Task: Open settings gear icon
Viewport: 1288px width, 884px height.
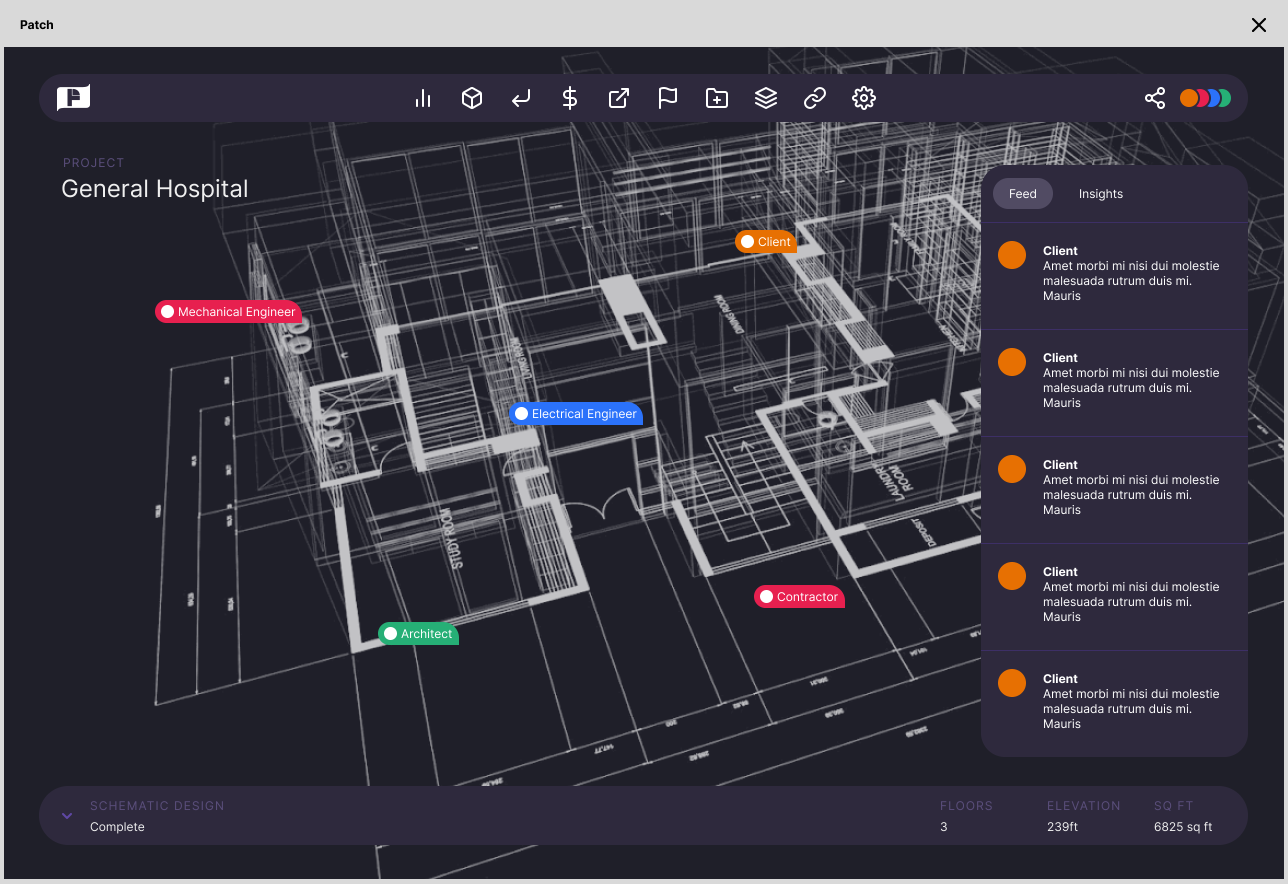Action: coord(864,98)
